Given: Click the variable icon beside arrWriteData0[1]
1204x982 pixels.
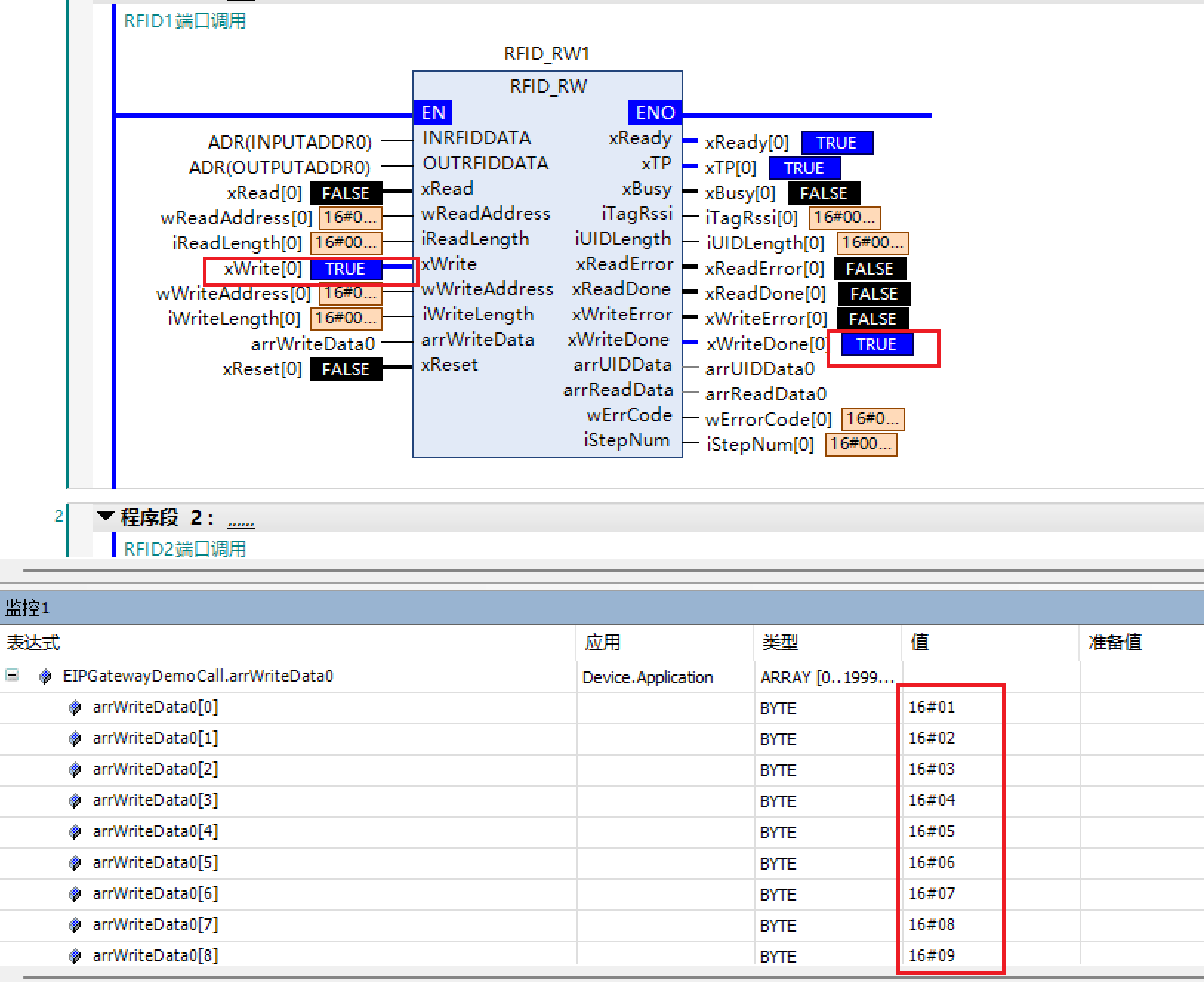Looking at the screenshot, I should pyautogui.click(x=74, y=739).
